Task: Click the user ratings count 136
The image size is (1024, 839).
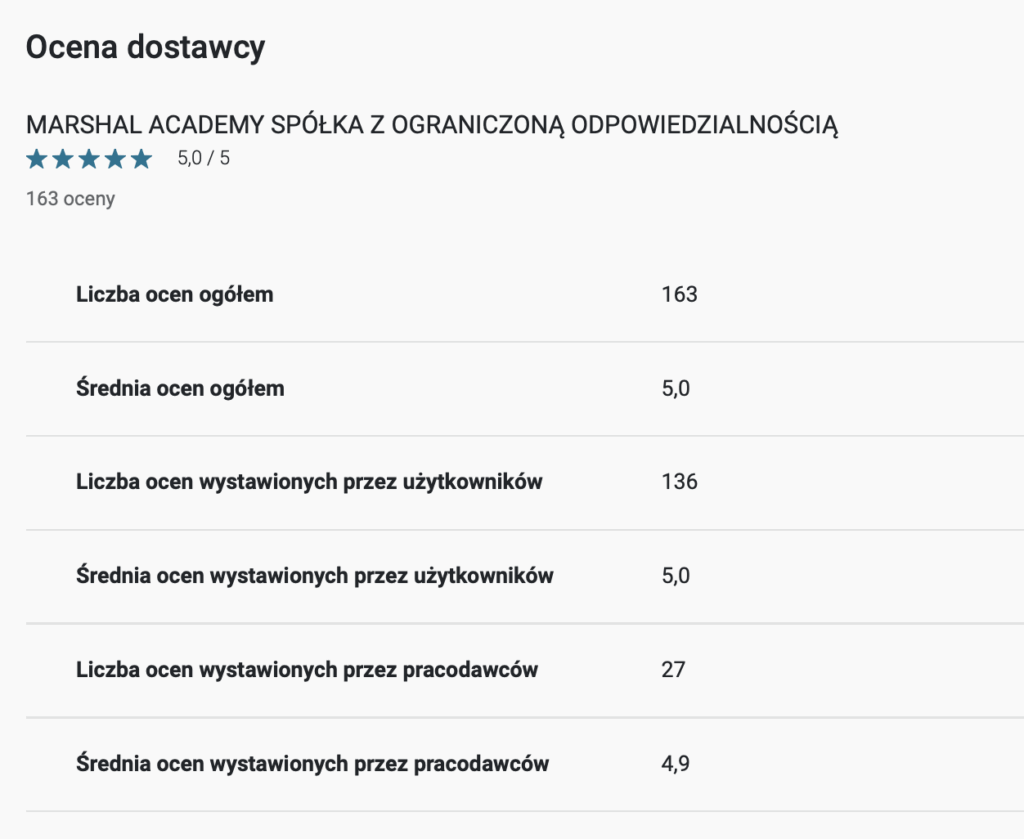Action: (679, 482)
